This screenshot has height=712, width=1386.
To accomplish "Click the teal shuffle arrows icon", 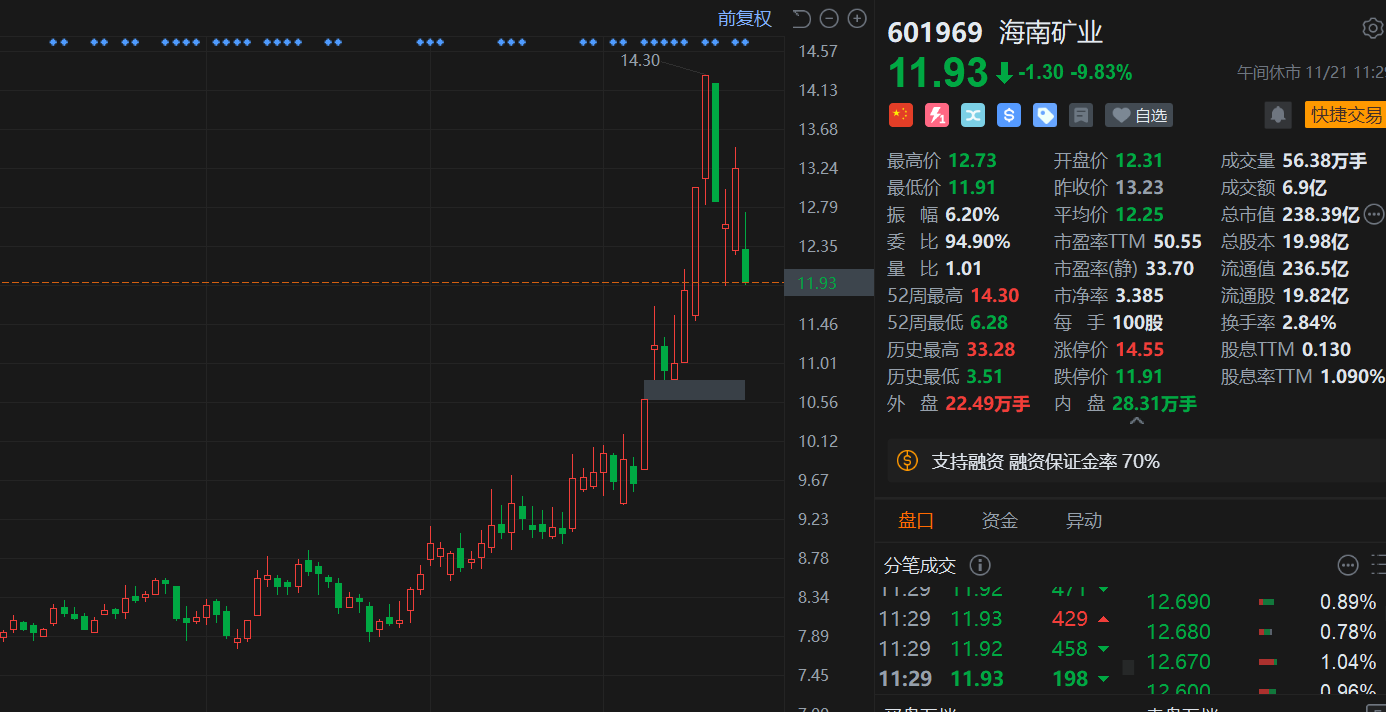I will click(973, 115).
